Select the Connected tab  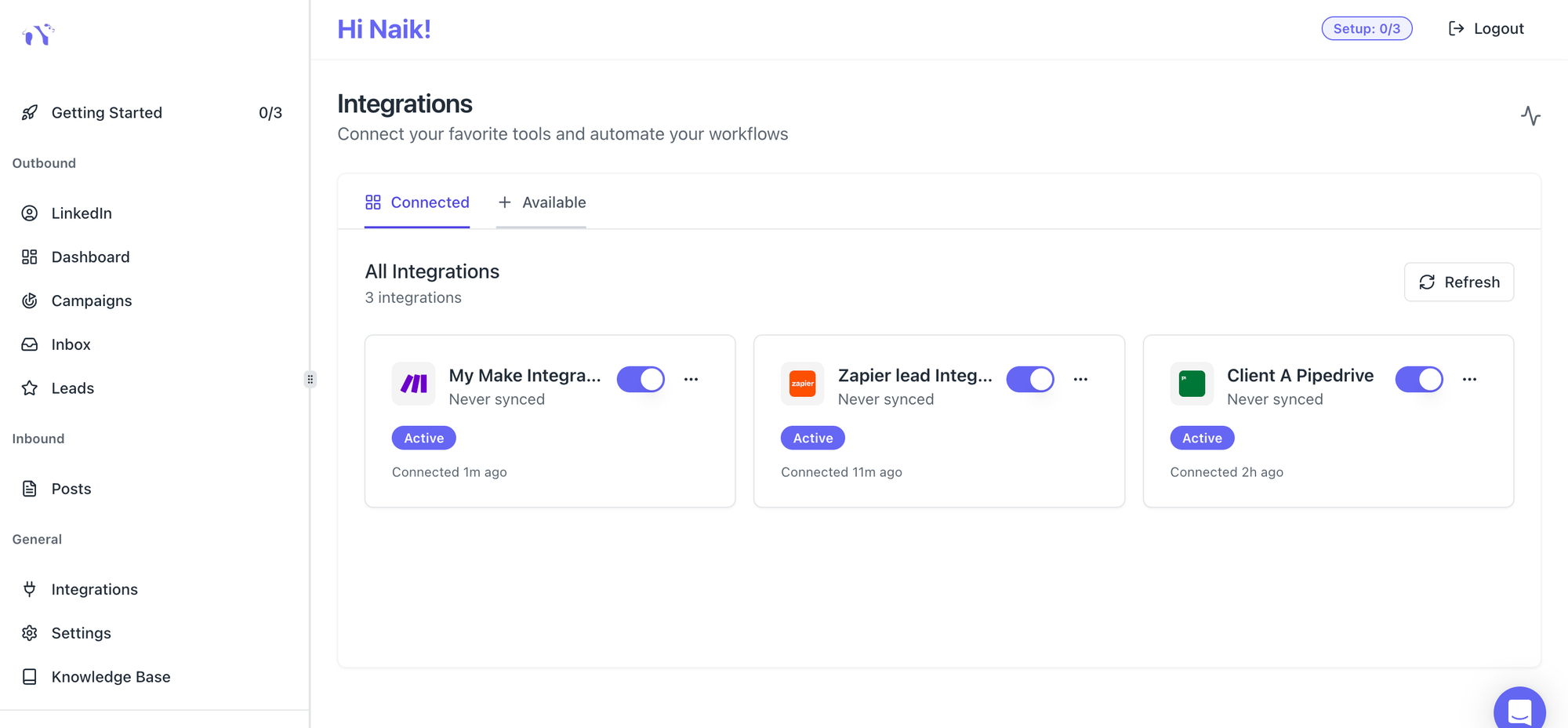coord(417,202)
